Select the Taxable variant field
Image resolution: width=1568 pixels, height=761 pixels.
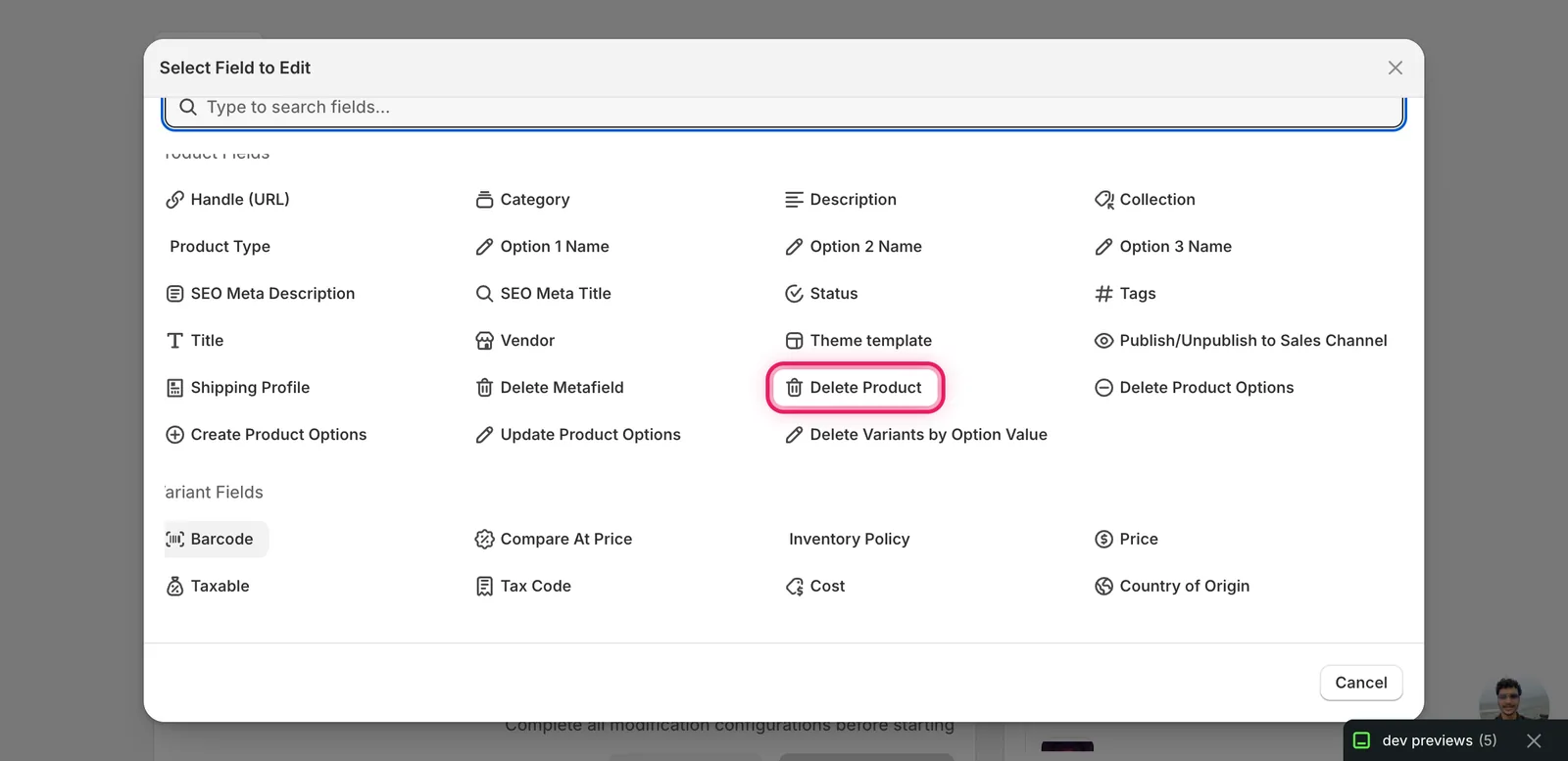pos(208,587)
